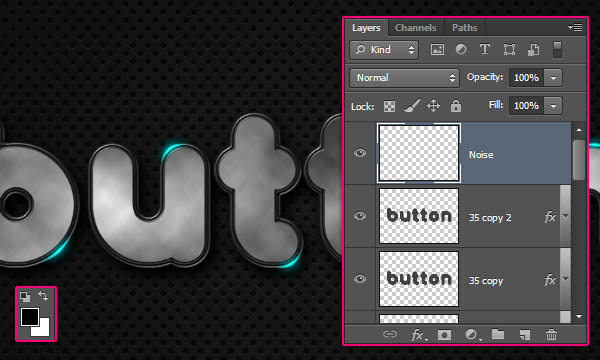Hide the 35 copy 2 layer

(360, 216)
